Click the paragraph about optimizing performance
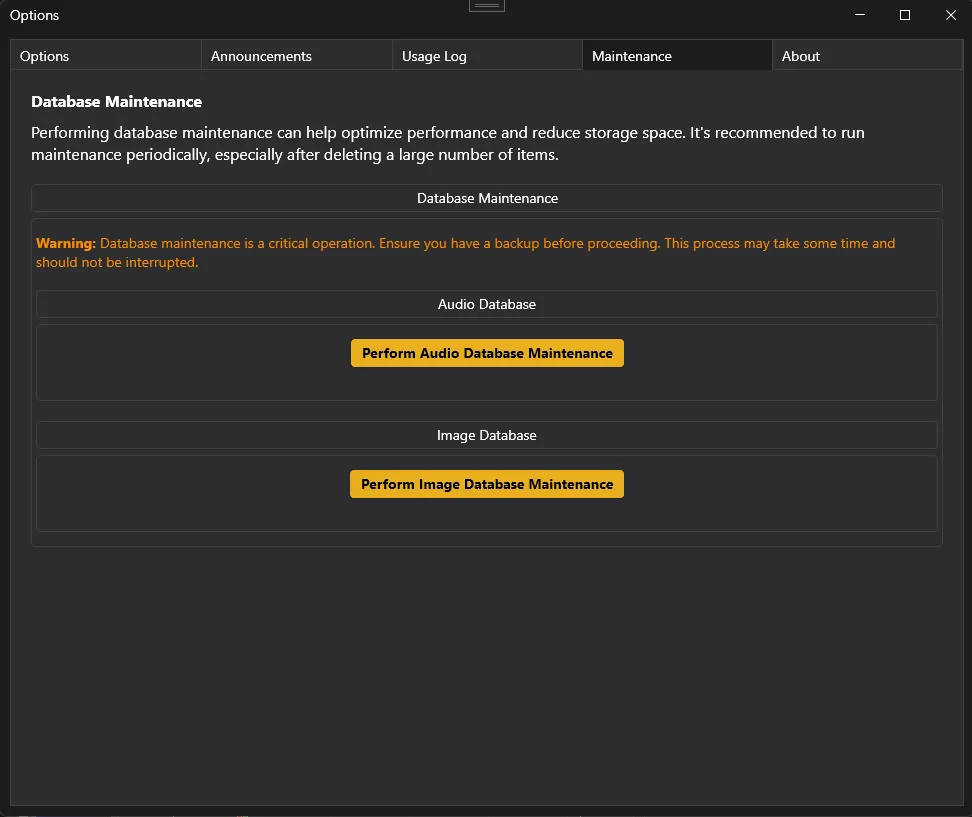 tap(447, 143)
